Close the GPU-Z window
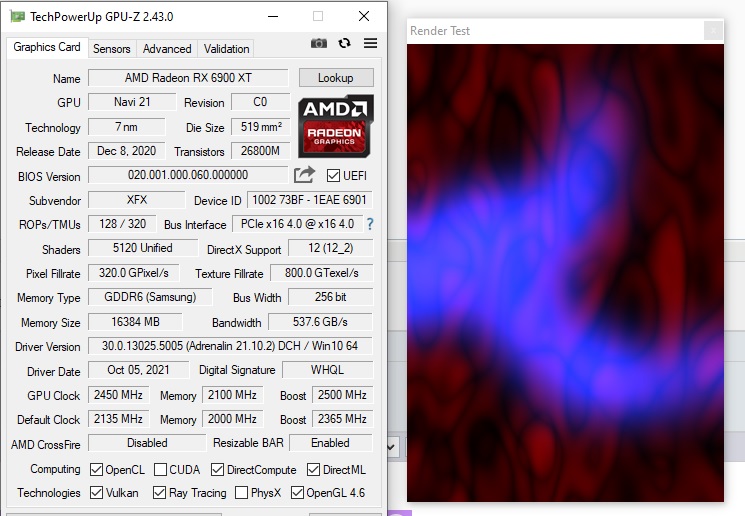 364,16
